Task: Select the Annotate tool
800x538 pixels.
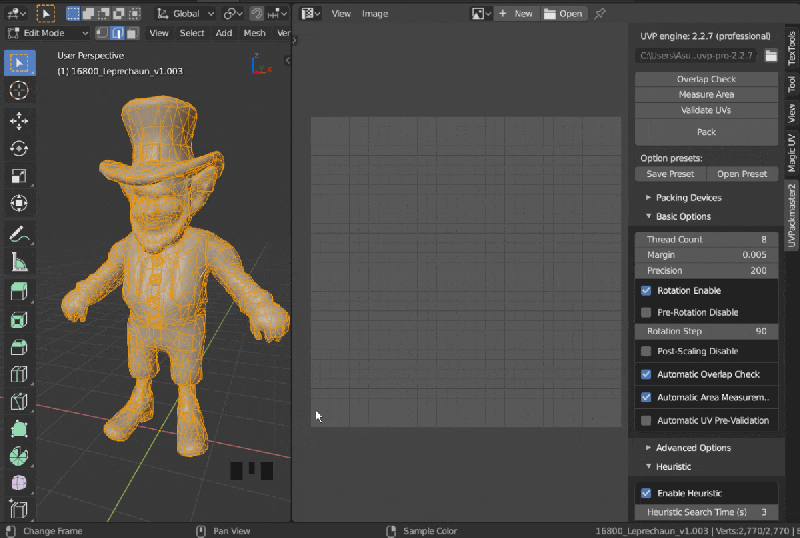Action: point(19,234)
